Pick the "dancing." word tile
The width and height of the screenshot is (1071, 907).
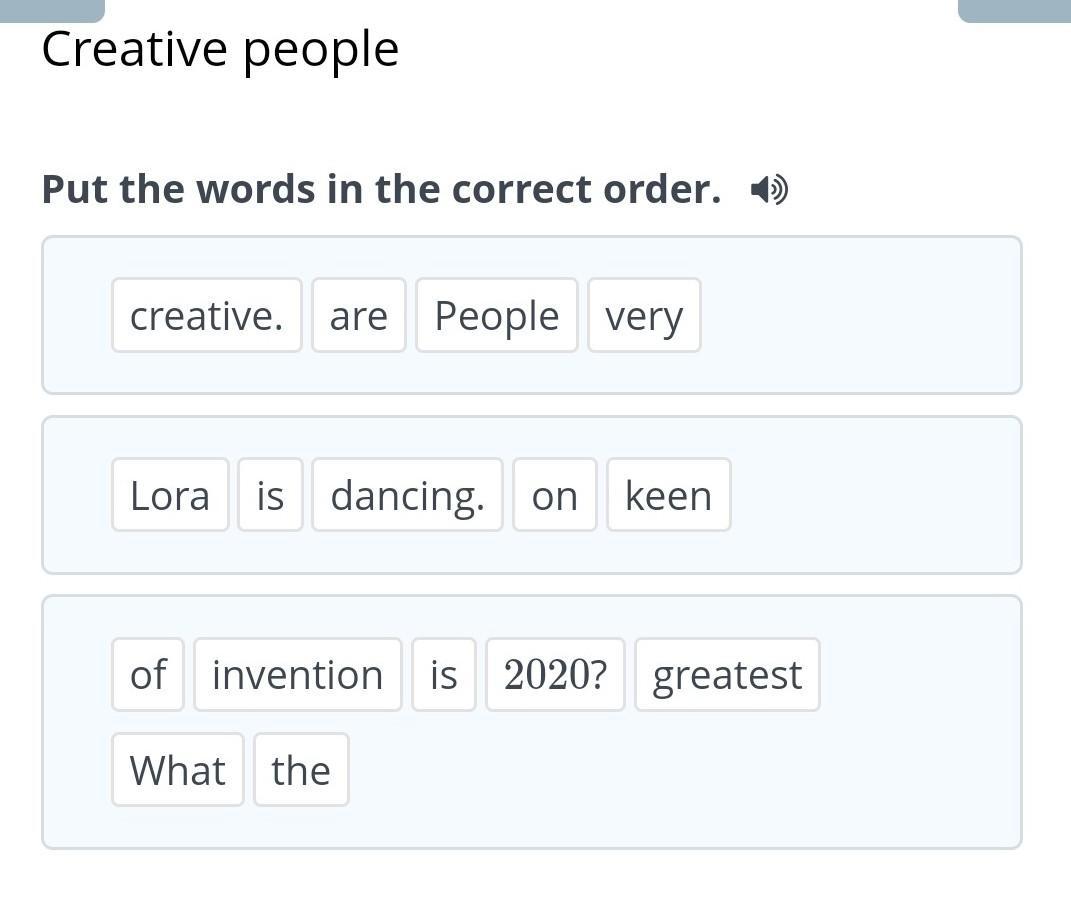(x=407, y=495)
